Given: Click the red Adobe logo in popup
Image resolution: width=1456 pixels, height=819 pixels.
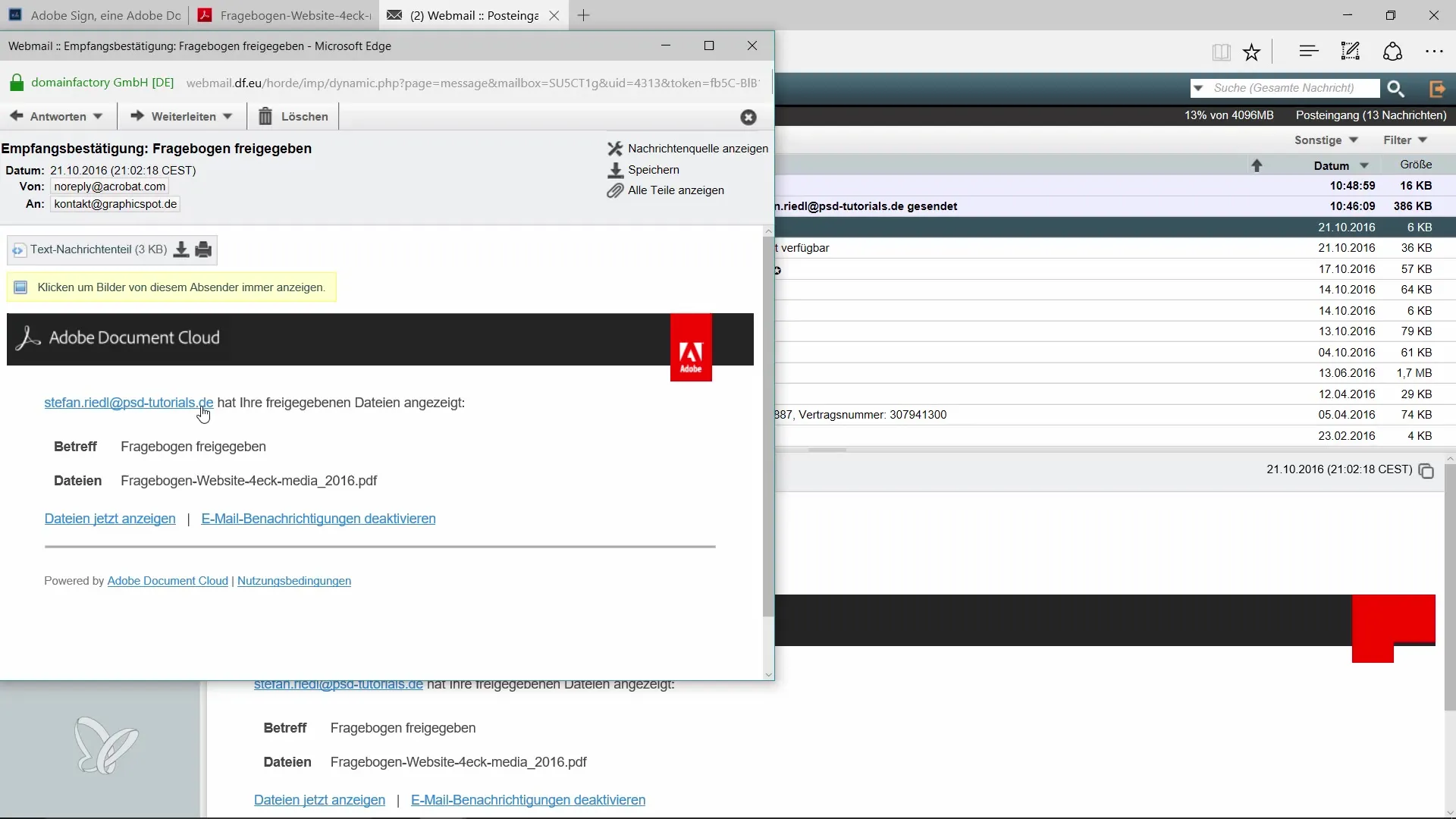Looking at the screenshot, I should [x=691, y=347].
